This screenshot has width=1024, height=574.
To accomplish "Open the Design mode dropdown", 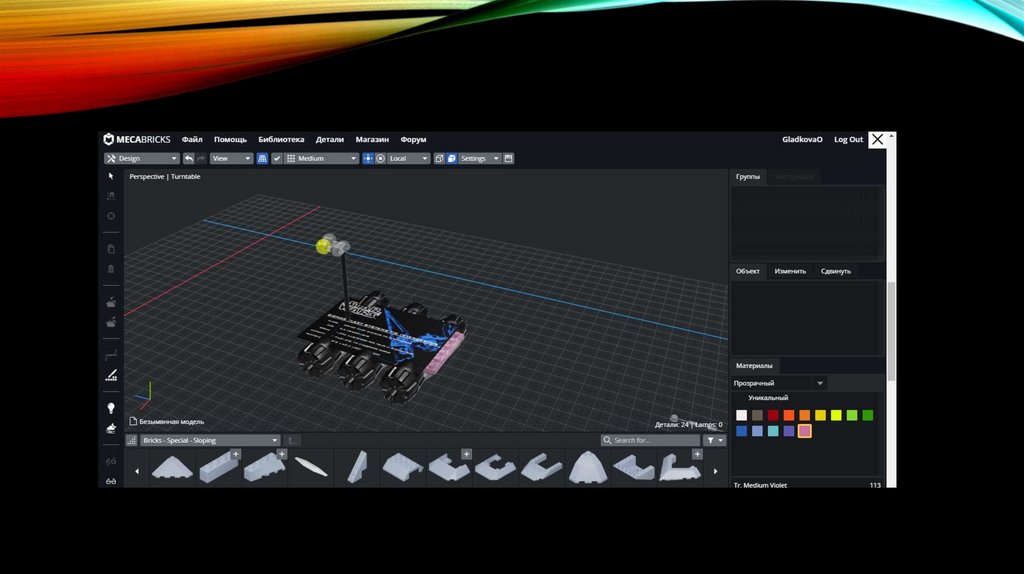I will [x=141, y=158].
